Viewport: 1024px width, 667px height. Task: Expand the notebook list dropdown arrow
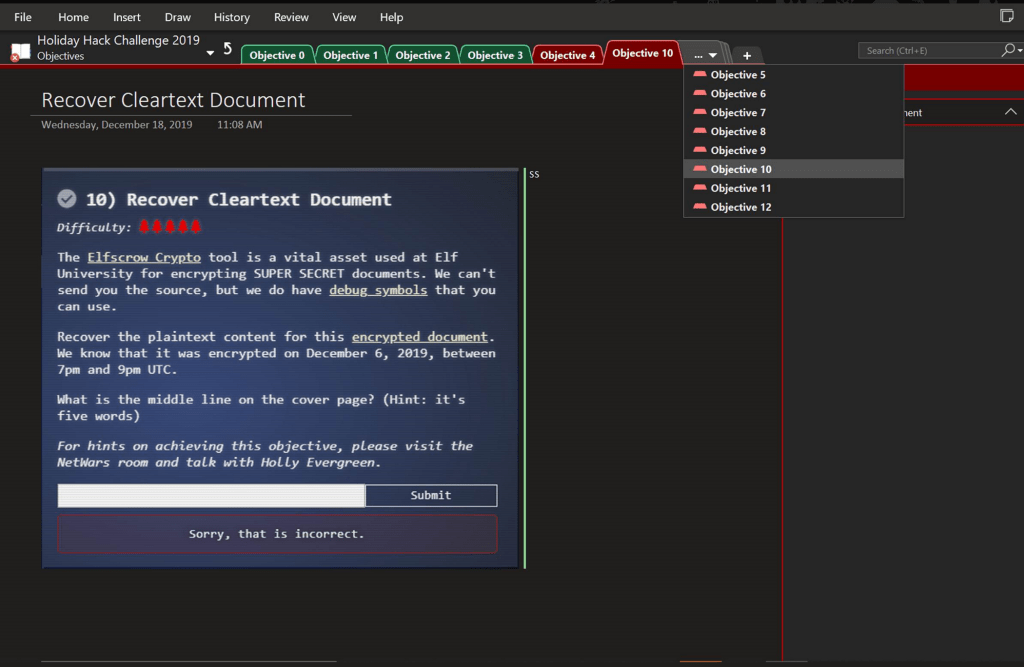point(210,53)
